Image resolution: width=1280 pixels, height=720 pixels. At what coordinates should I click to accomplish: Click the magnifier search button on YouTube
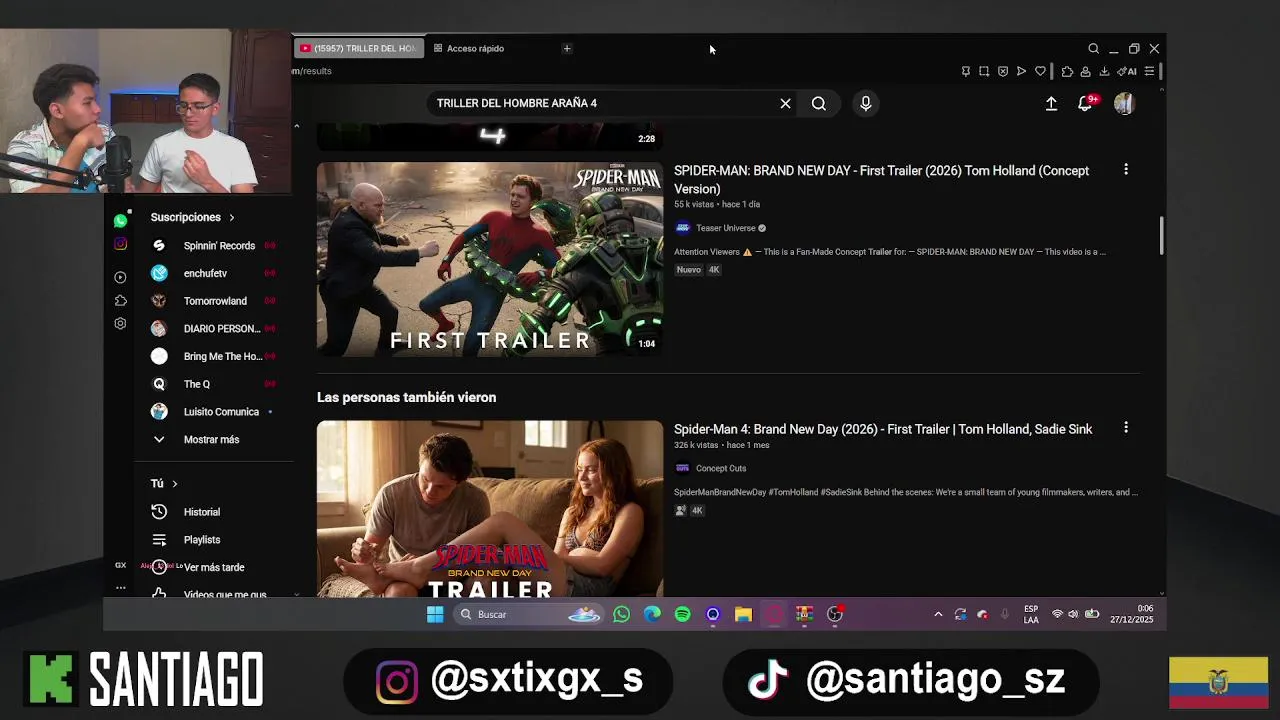(819, 103)
